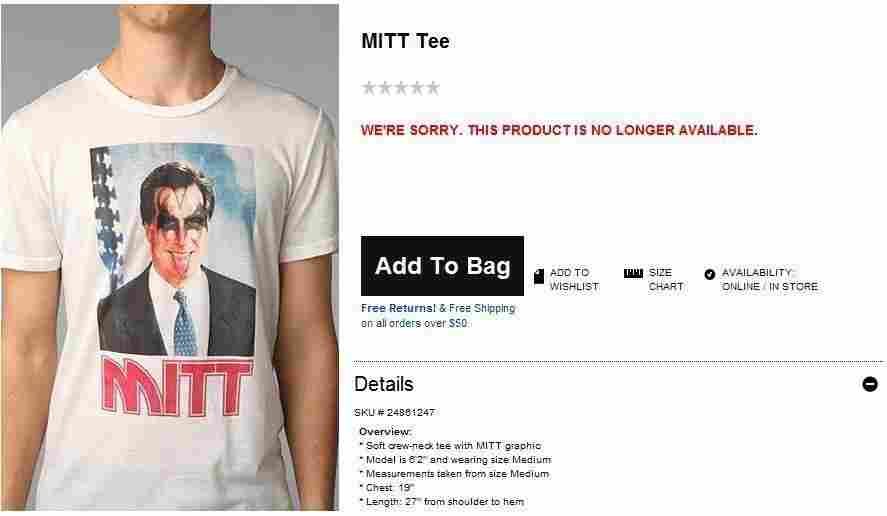The width and height of the screenshot is (887, 516).
Task: Click the Details section heading
Action: click(x=384, y=384)
